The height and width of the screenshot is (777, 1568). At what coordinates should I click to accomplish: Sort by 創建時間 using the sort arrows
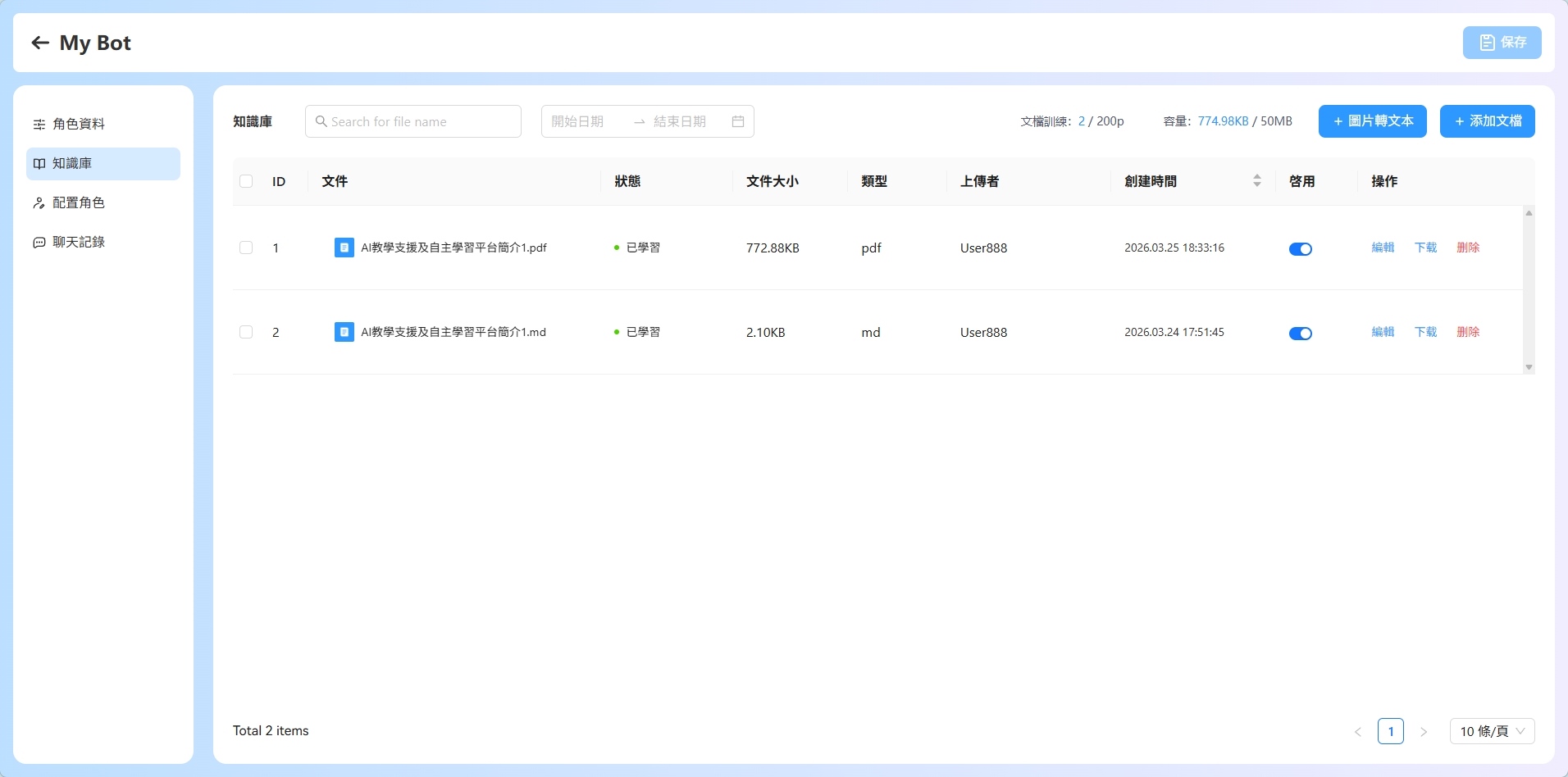pyautogui.click(x=1257, y=181)
